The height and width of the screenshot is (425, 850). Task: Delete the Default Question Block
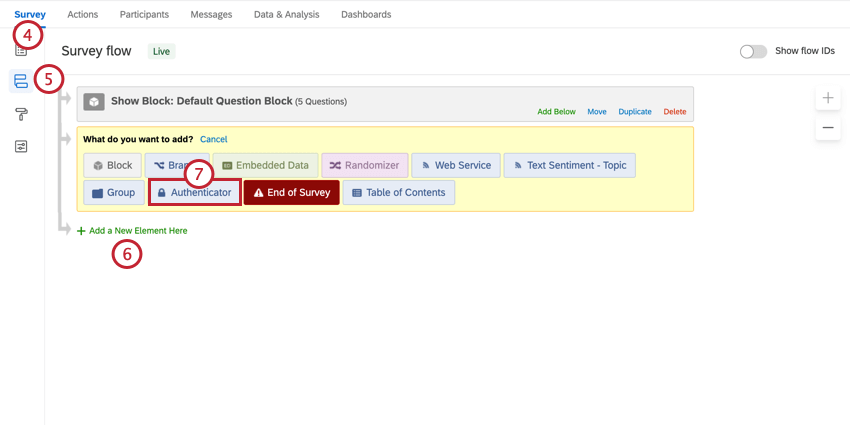675,112
